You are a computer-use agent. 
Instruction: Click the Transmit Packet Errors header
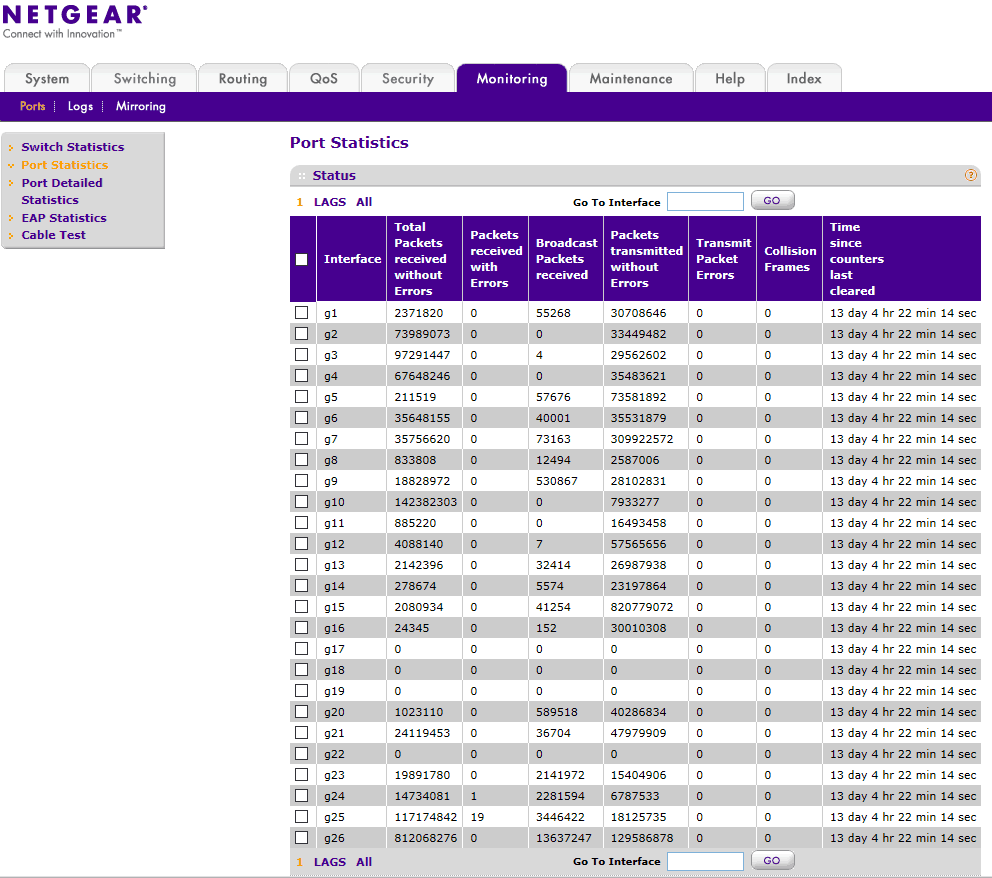point(723,259)
